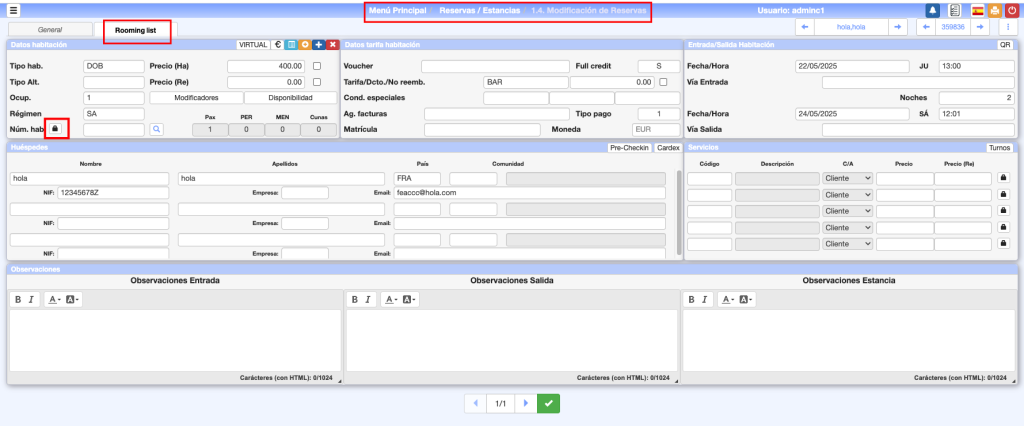
Task: Click the red X icon in Datos habitación
Action: click(x=332, y=45)
